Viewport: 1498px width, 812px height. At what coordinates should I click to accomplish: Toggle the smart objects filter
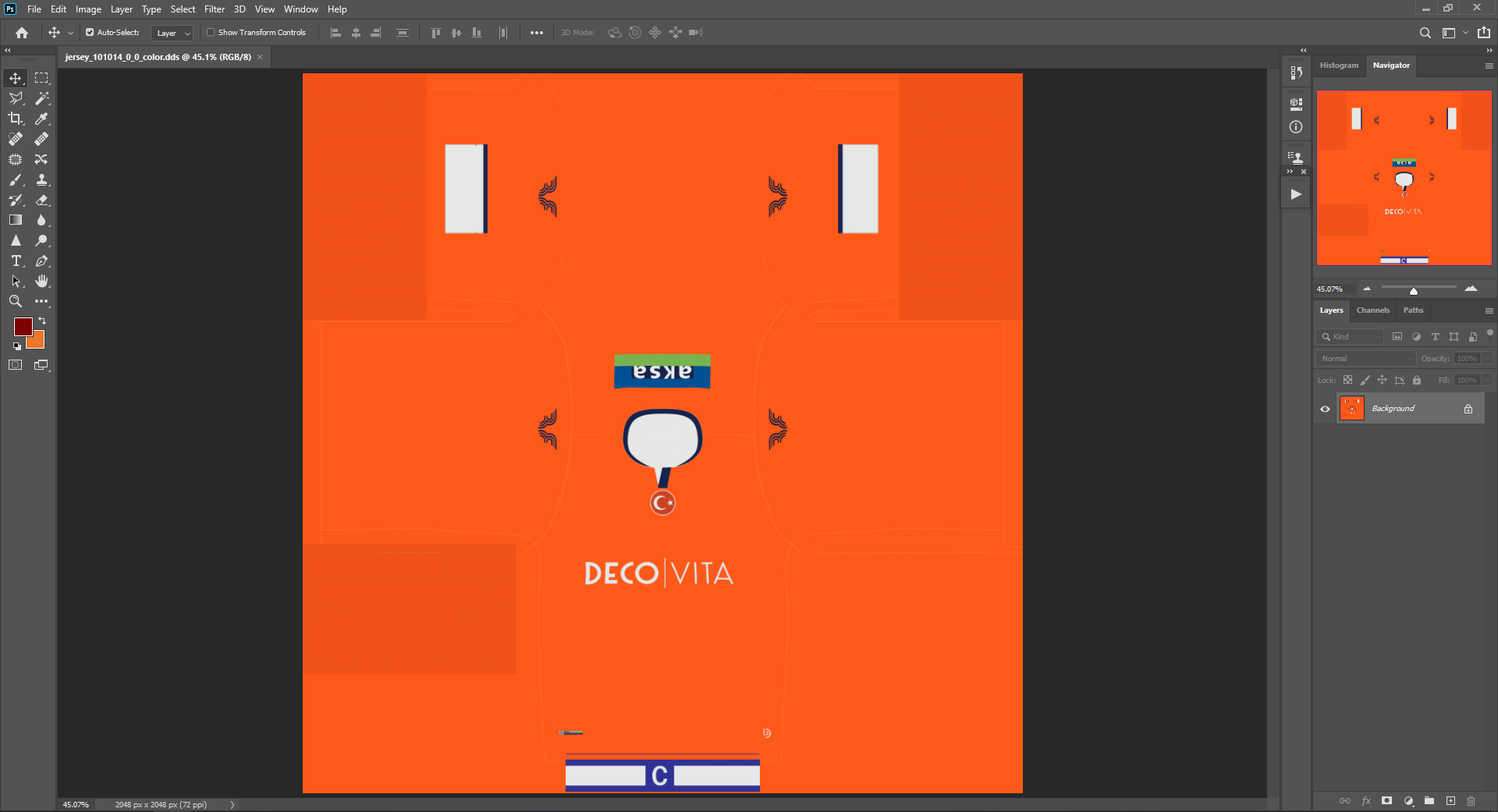pos(1473,337)
